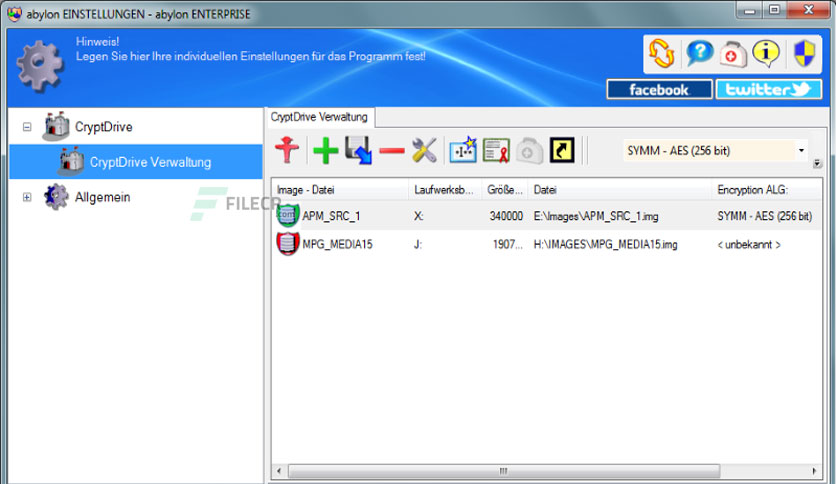Click the < unbekannt > encryption cell
This screenshot has height=484, width=836.
(749, 245)
